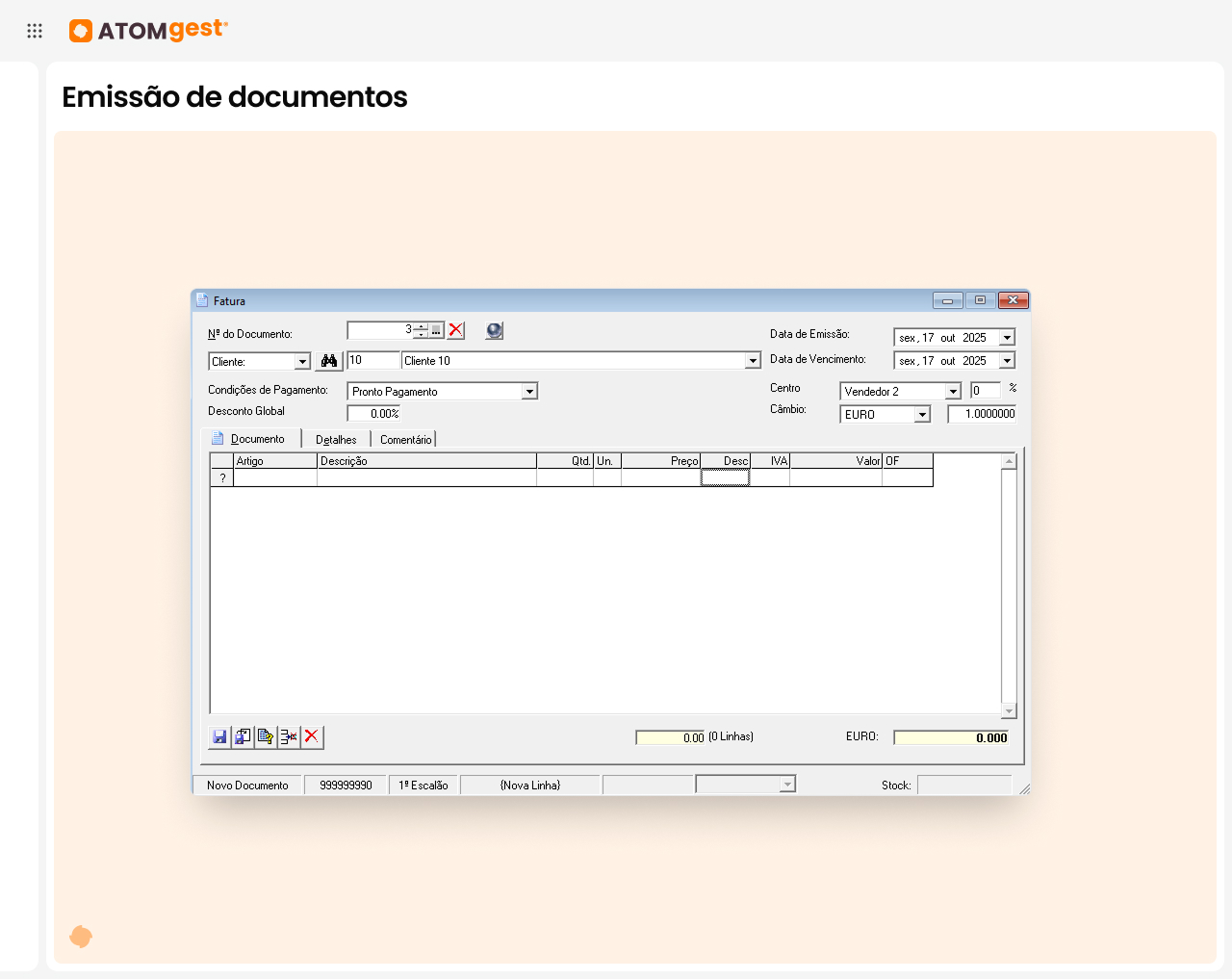Click the document with question mark icon
Image resolution: width=1232 pixels, height=979 pixels.
(266, 736)
